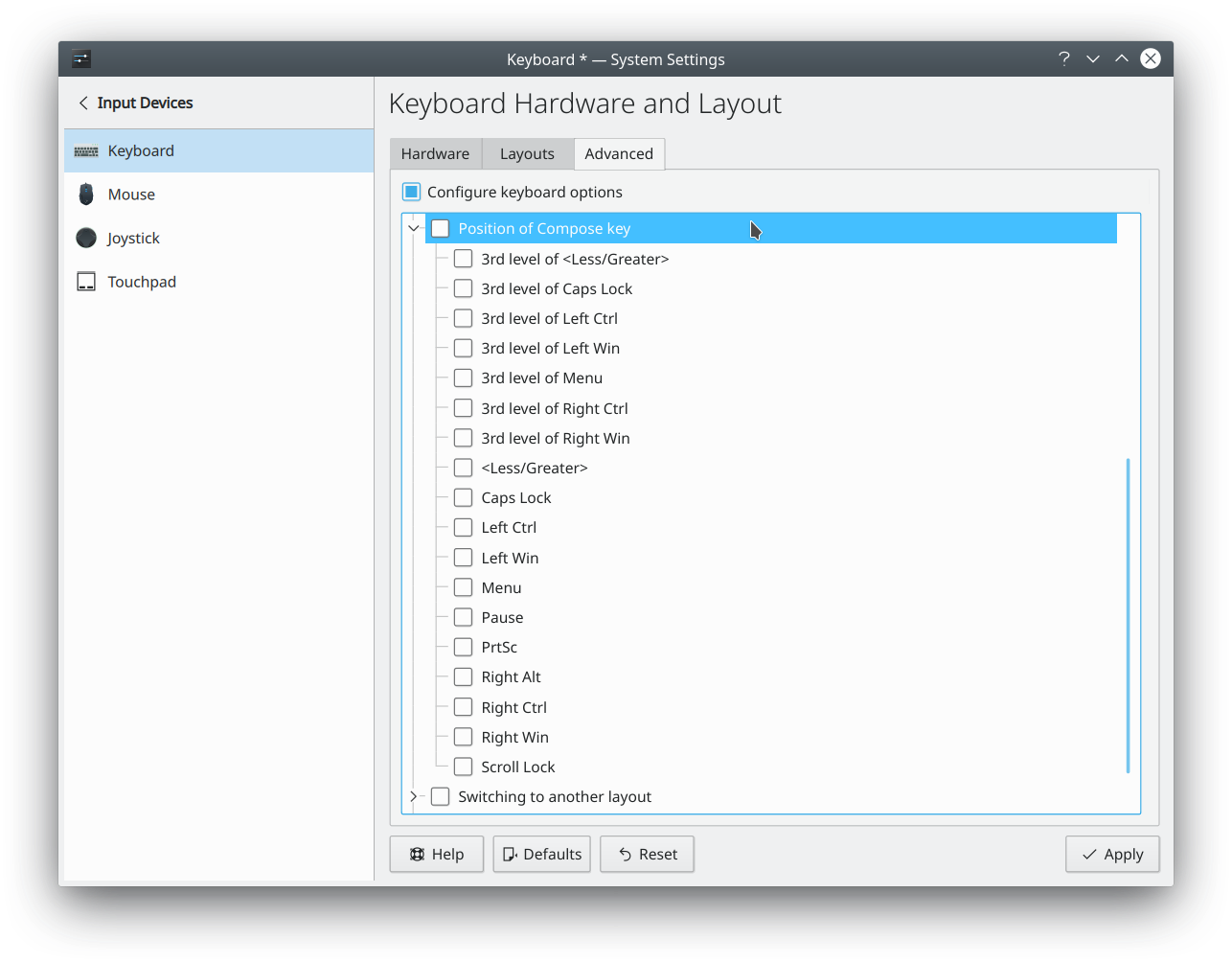The image size is (1232, 962).
Task: Collapse Position of Compose key group
Action: click(x=414, y=228)
